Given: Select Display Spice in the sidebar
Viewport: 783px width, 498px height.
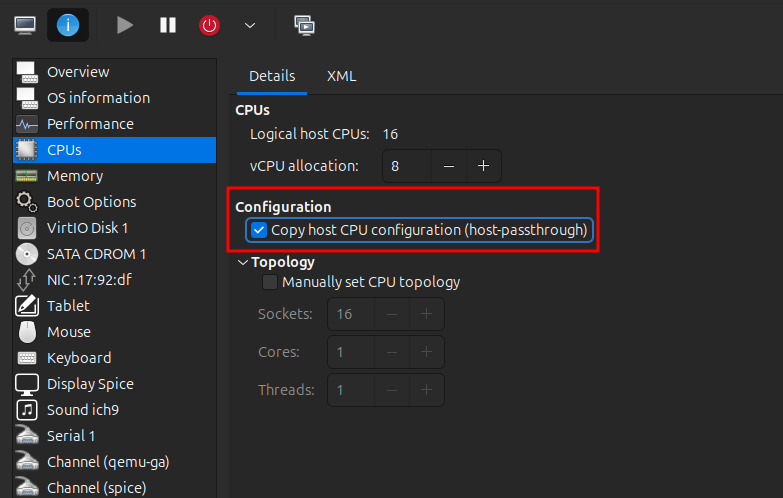Looking at the screenshot, I should [90, 384].
